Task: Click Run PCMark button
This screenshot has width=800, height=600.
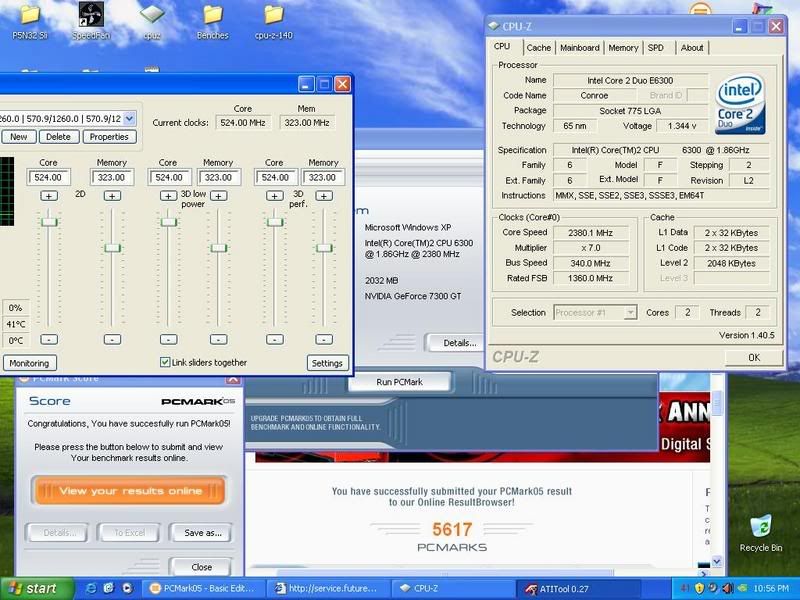Action: tap(399, 382)
